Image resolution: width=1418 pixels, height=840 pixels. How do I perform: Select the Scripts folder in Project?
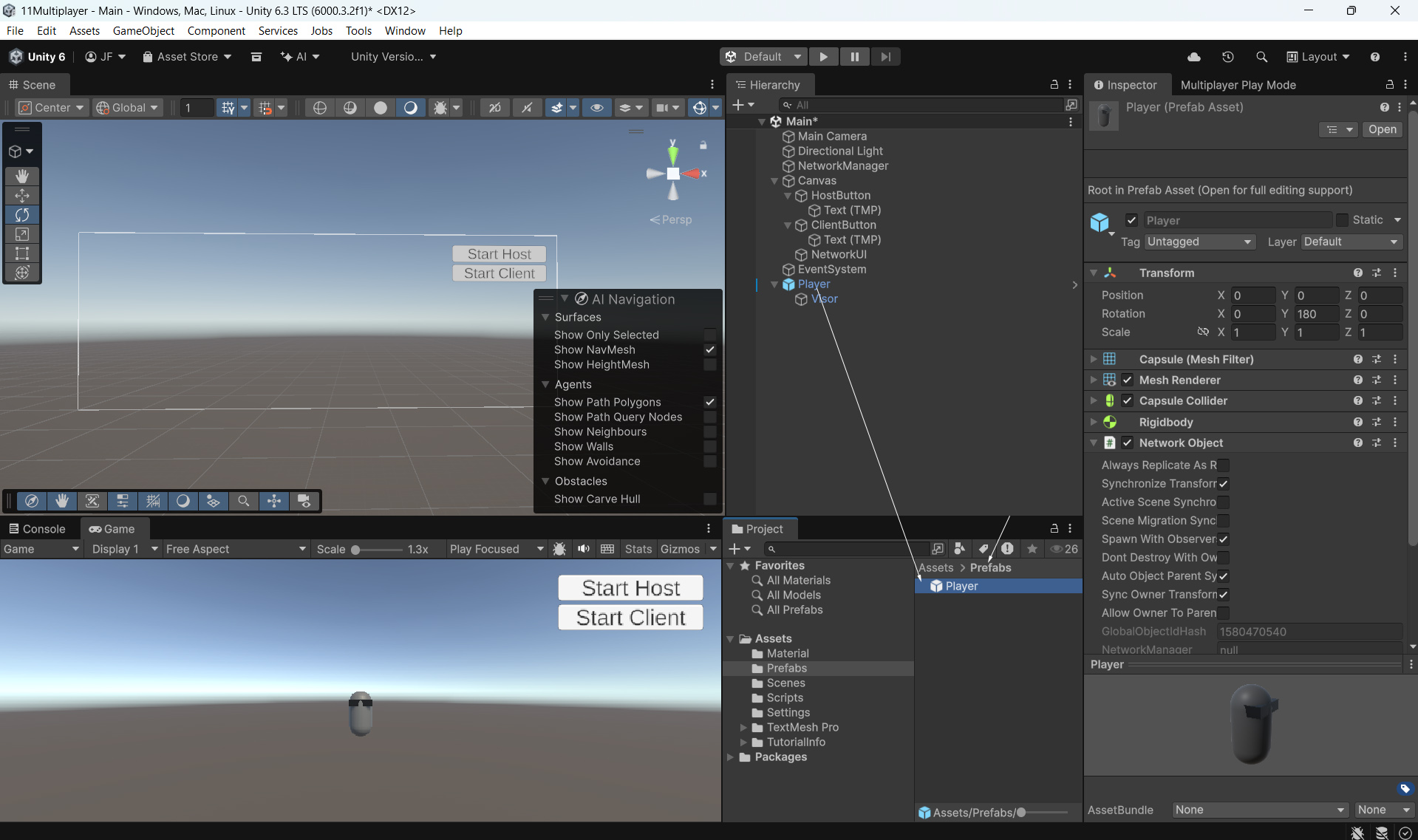coord(785,698)
